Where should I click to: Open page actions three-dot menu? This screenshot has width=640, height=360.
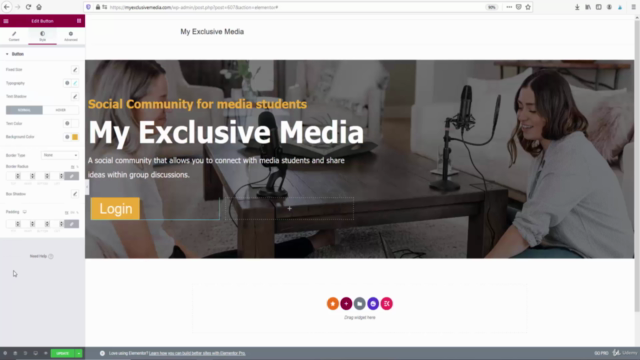pos(509,7)
